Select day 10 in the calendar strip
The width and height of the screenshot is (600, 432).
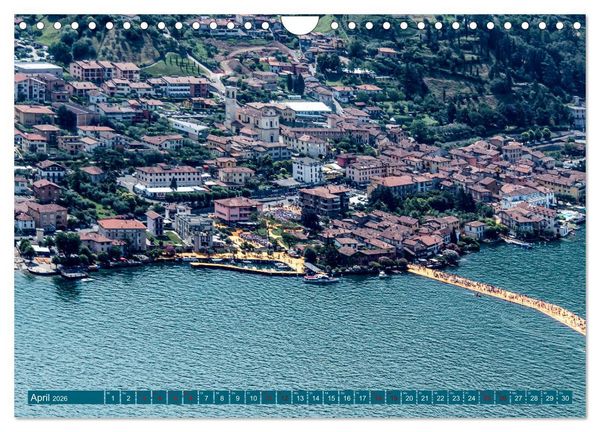pos(253,398)
